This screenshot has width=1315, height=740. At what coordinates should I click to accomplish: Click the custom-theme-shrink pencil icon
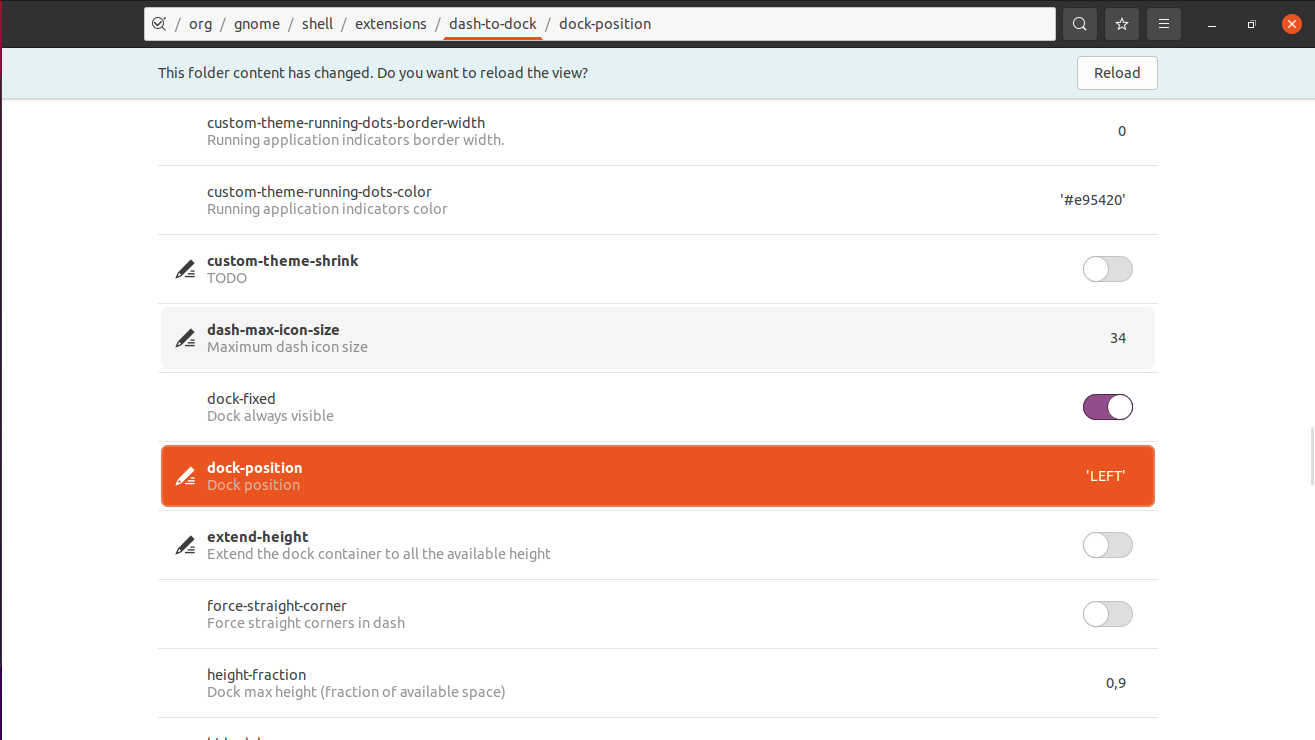[x=185, y=268]
